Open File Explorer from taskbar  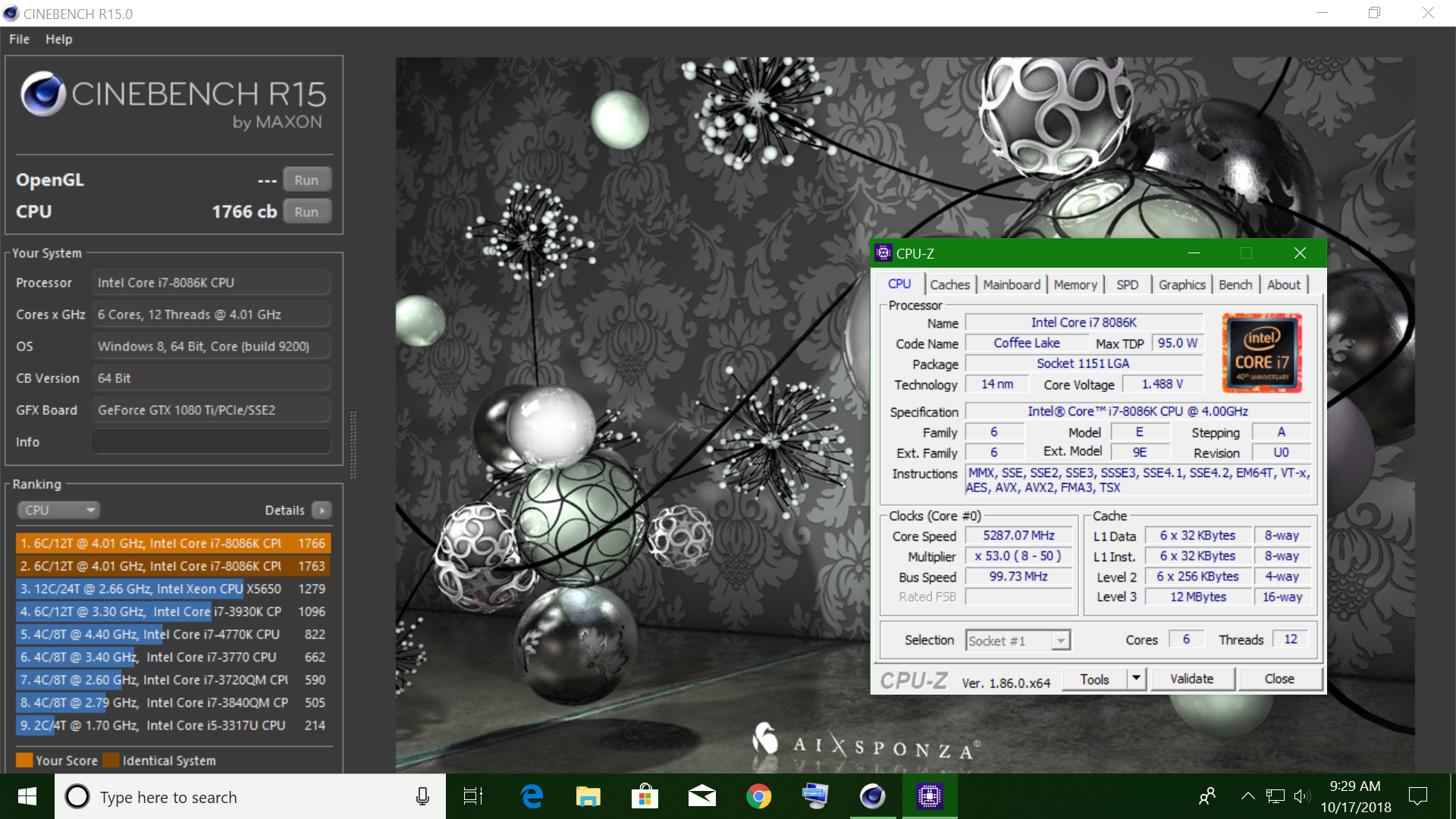(x=588, y=796)
